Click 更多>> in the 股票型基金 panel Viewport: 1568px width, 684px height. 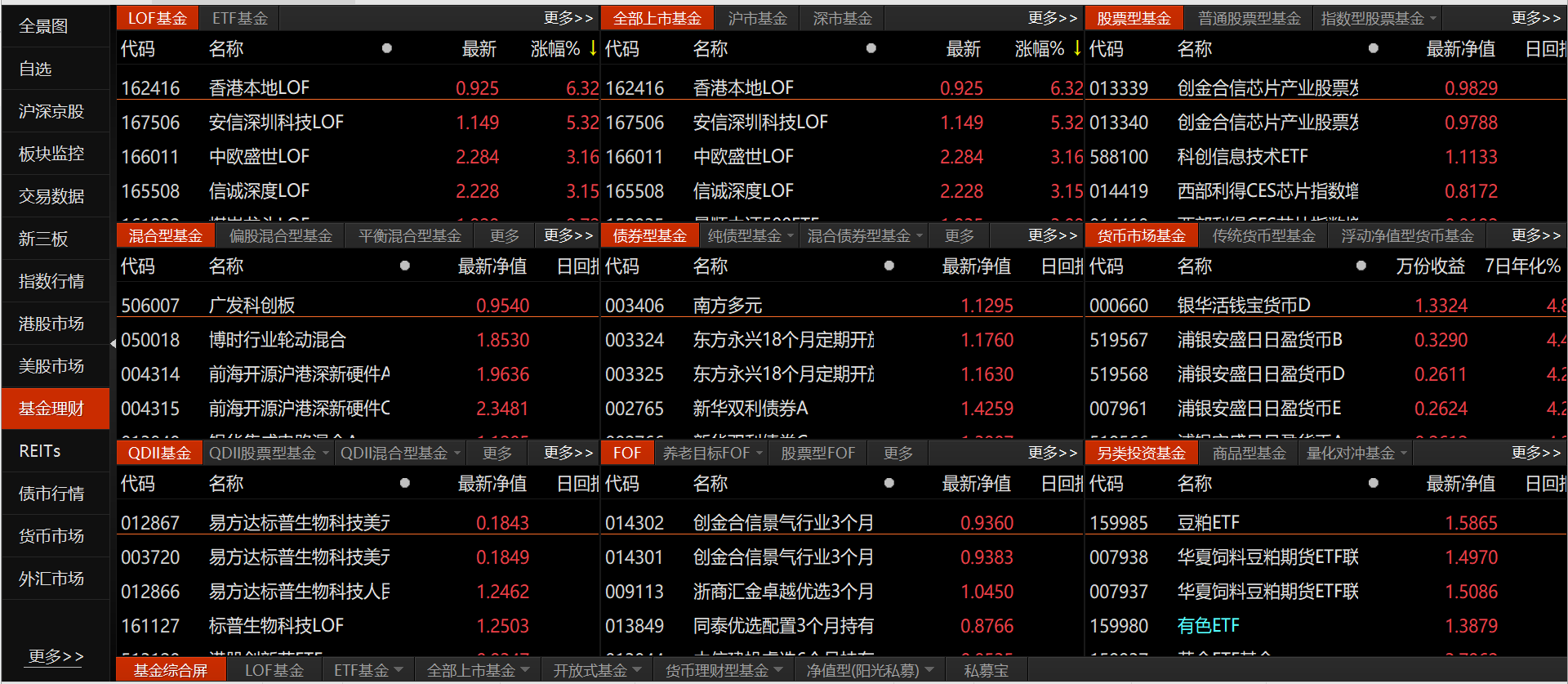(1536, 18)
